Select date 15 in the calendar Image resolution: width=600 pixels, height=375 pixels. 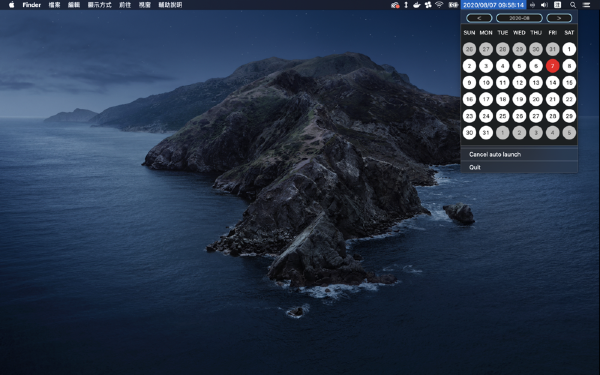tap(569, 82)
